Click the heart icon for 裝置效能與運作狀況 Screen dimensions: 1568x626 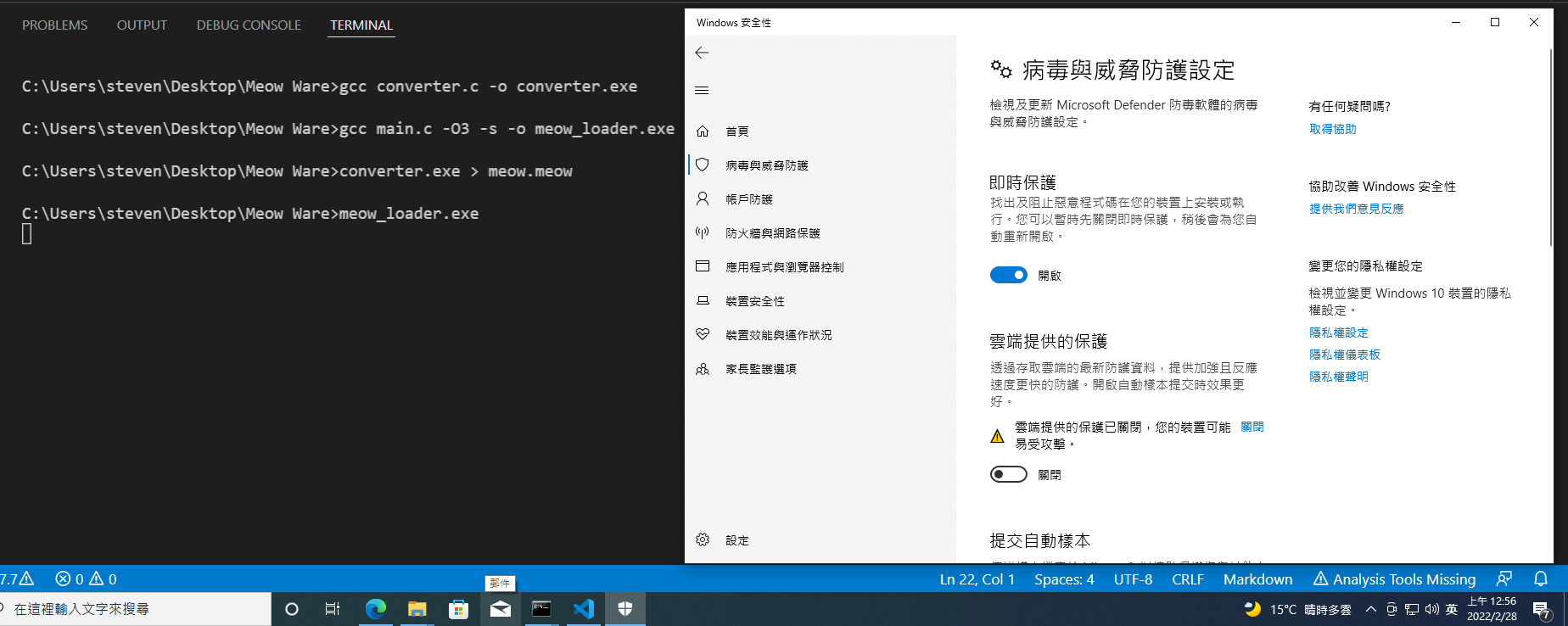point(703,334)
